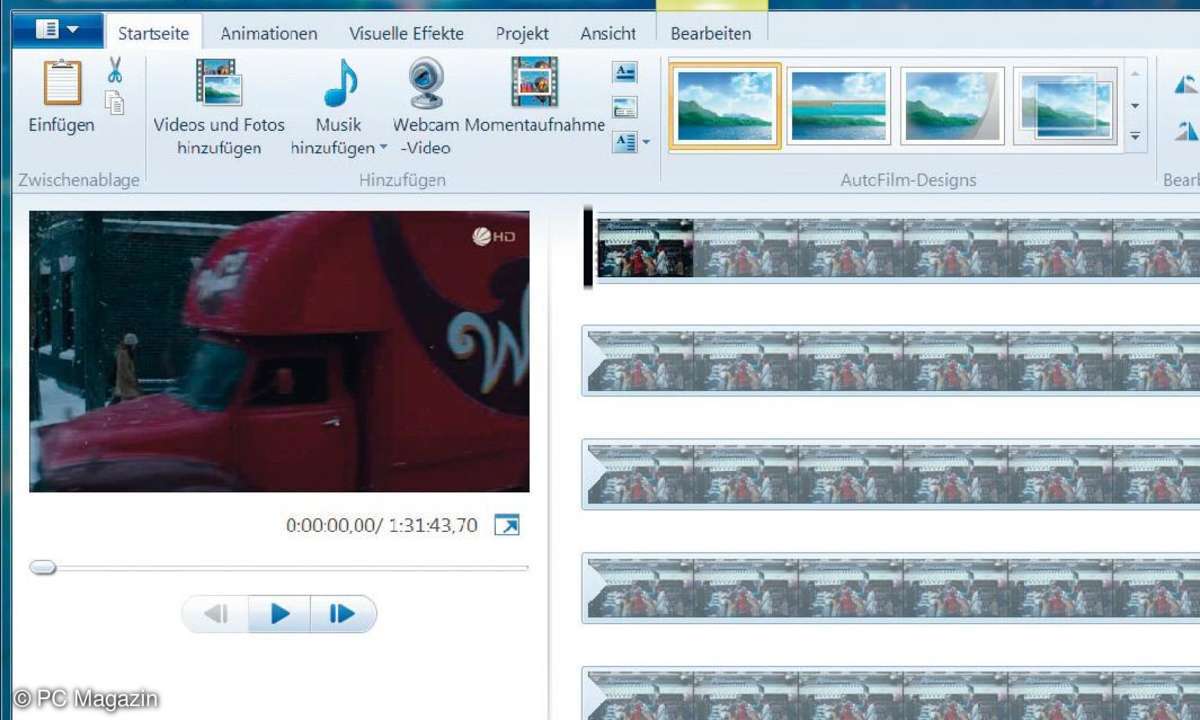Open the application file menu button

pos(58,31)
